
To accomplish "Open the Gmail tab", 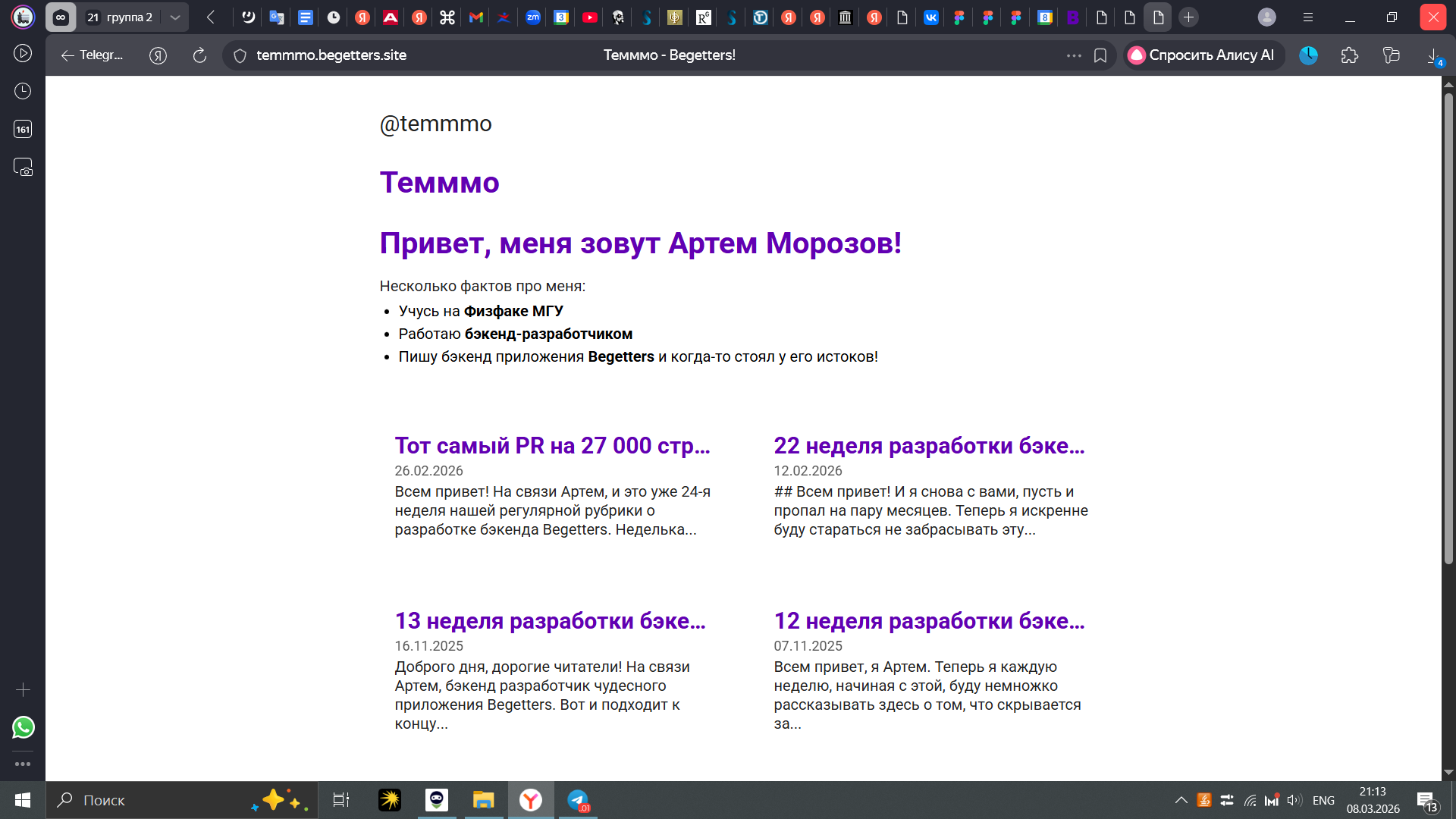I will tap(476, 17).
